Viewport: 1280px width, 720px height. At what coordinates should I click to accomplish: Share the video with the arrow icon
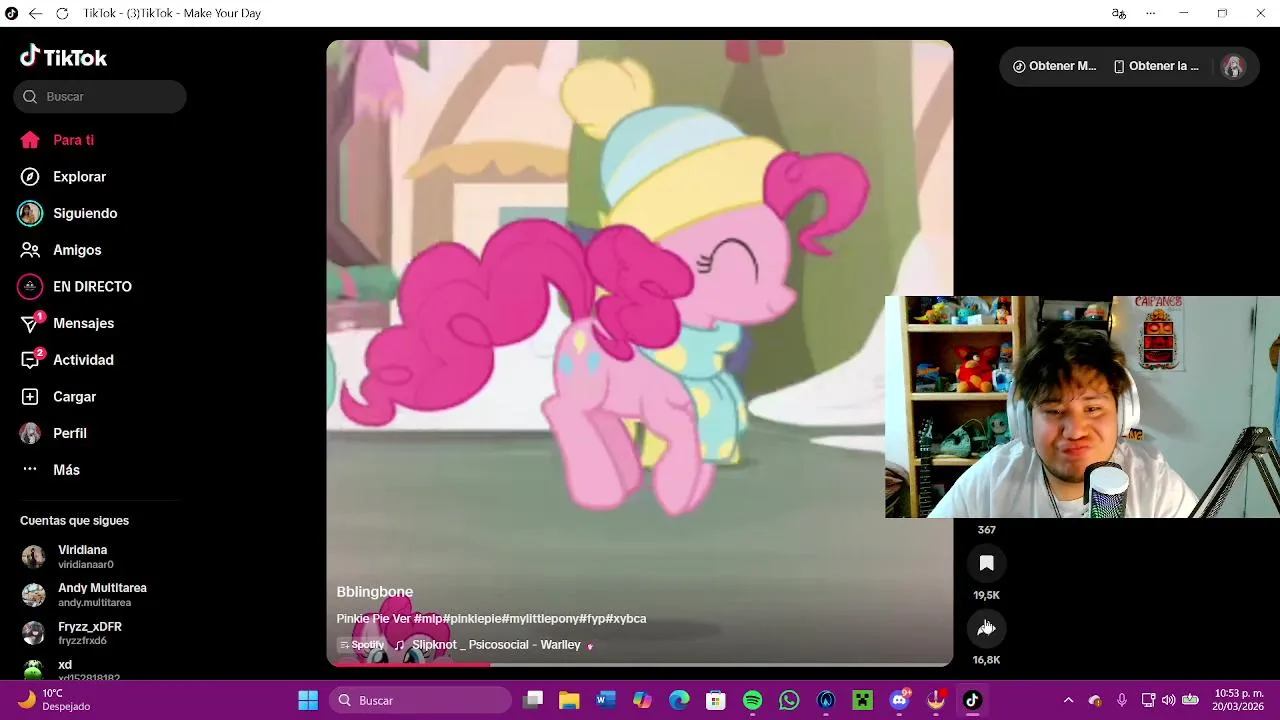coord(986,628)
